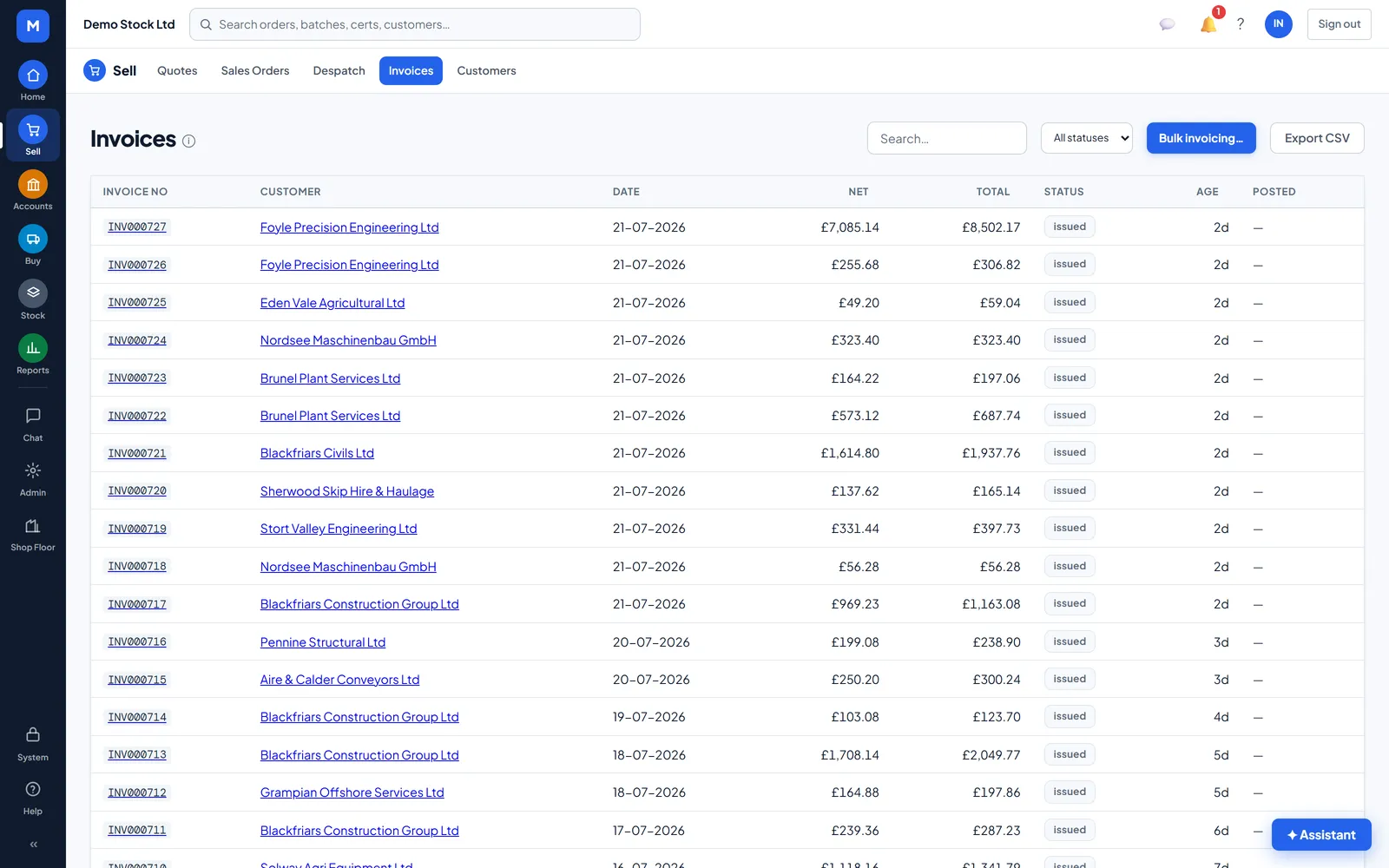Open invoice INV000727
Screen dimensions: 1389x868
(x=137, y=227)
